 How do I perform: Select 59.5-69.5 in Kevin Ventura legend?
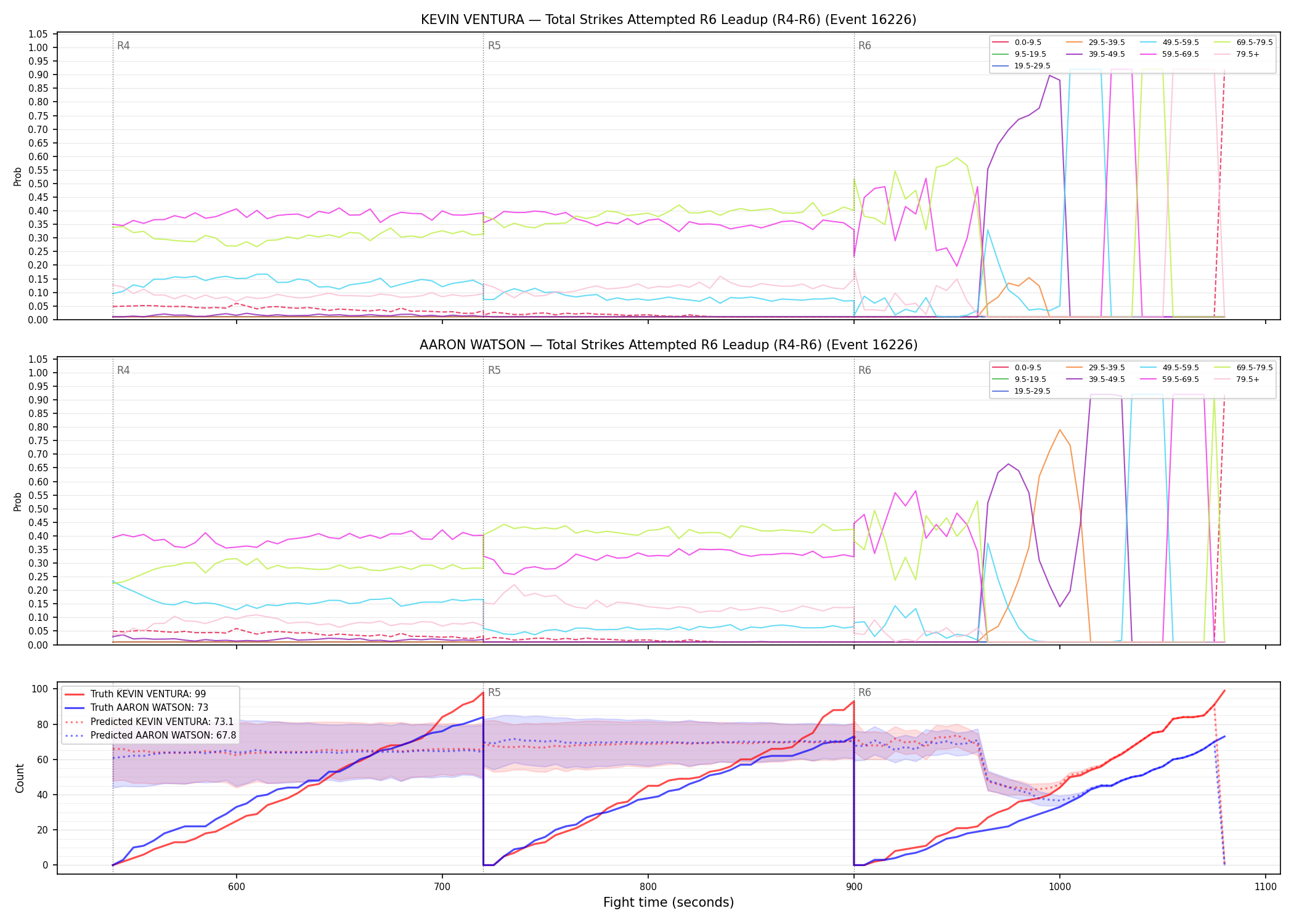tap(1170, 54)
